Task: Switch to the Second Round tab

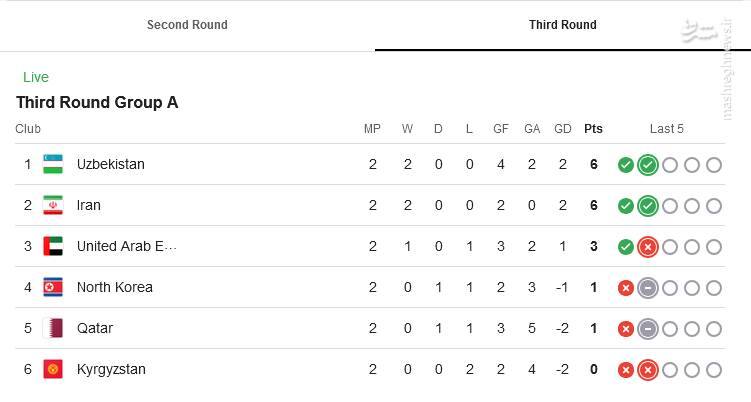Action: (x=187, y=25)
